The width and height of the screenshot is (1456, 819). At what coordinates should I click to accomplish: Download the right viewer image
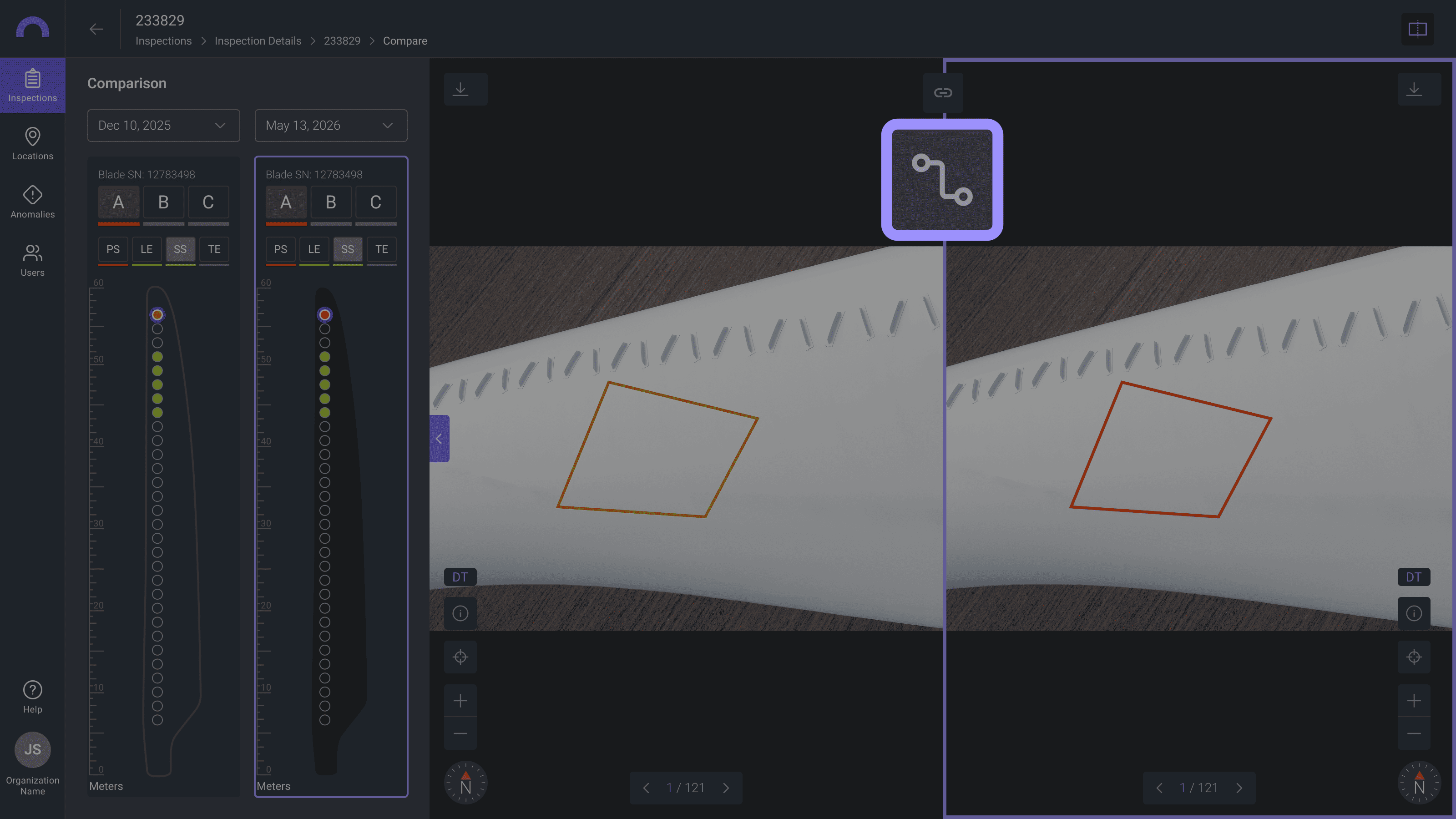1419,89
